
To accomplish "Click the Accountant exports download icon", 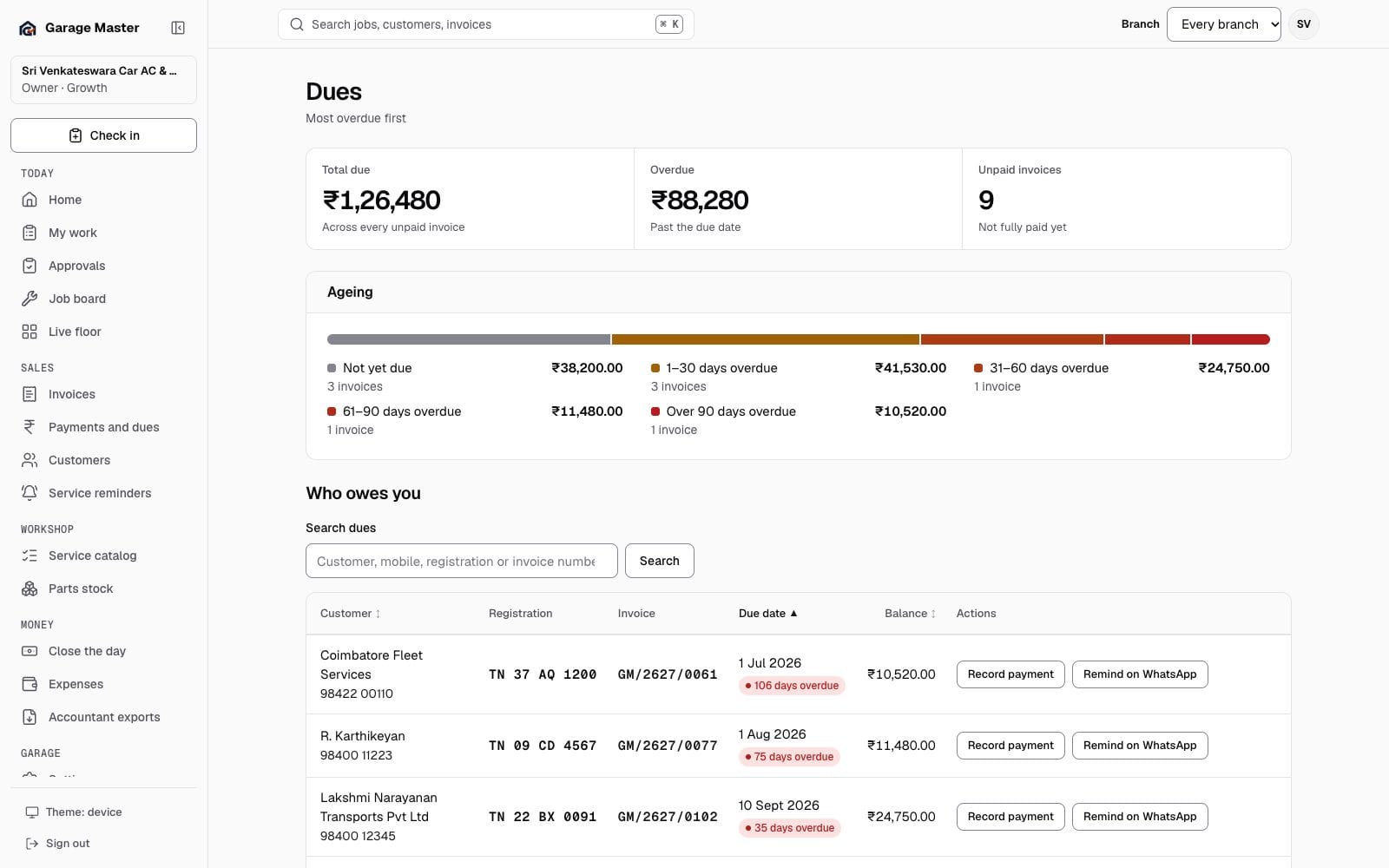I will coord(30,717).
